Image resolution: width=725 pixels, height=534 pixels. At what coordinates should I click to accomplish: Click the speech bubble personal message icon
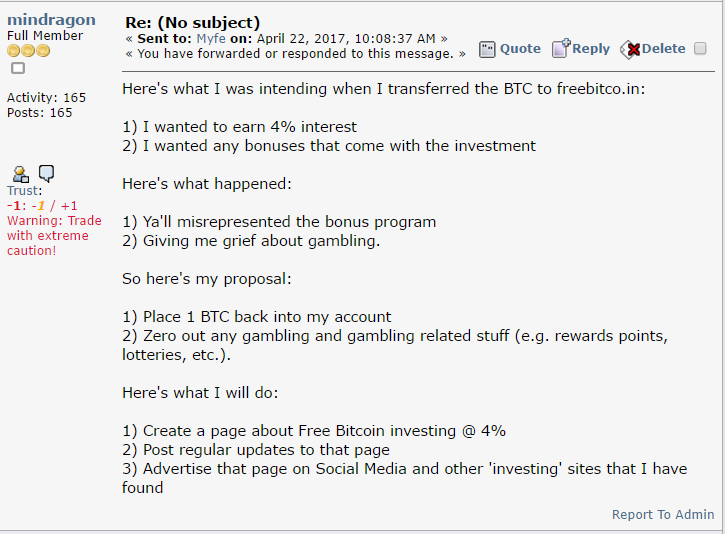click(x=46, y=174)
